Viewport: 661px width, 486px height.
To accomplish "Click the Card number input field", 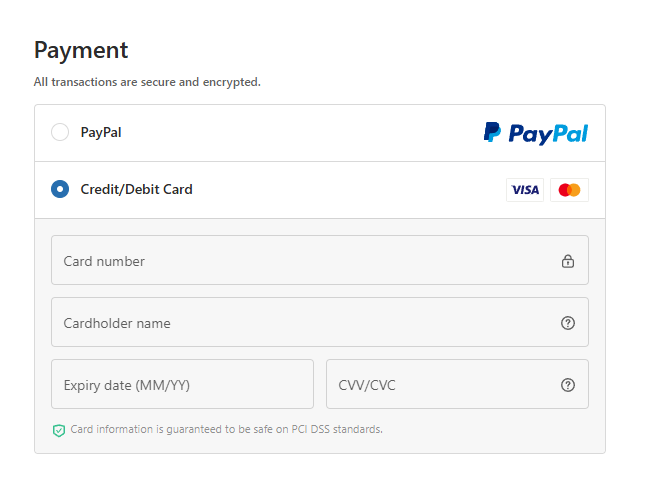I will coord(300,261).
